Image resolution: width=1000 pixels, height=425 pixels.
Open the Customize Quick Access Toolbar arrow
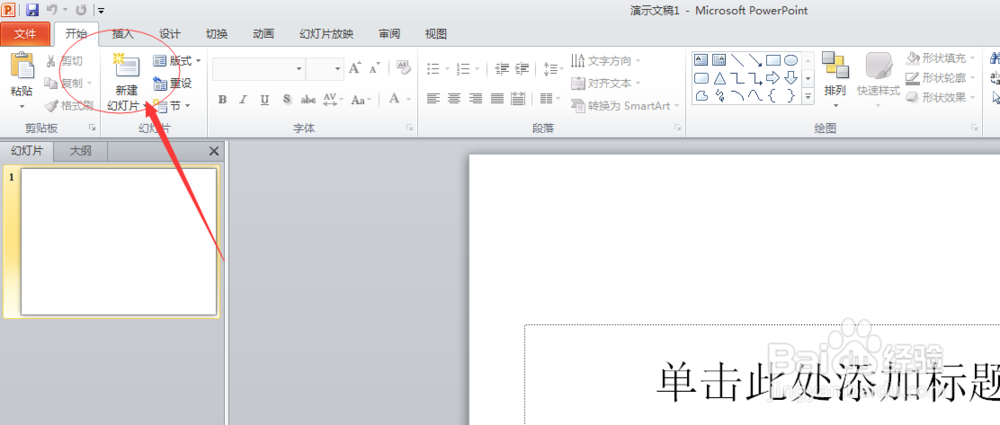pos(101,11)
